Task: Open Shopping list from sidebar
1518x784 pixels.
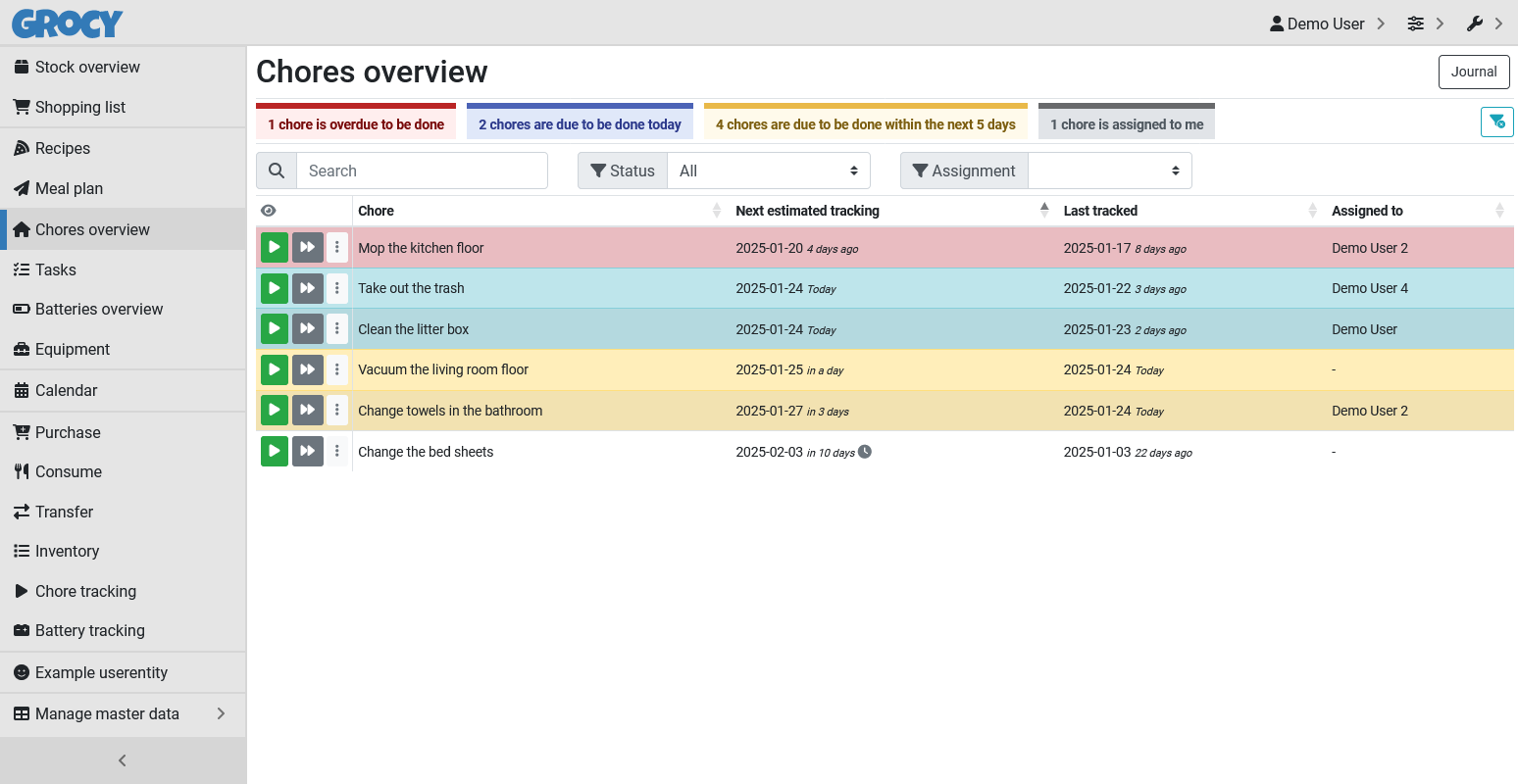Action: point(80,107)
